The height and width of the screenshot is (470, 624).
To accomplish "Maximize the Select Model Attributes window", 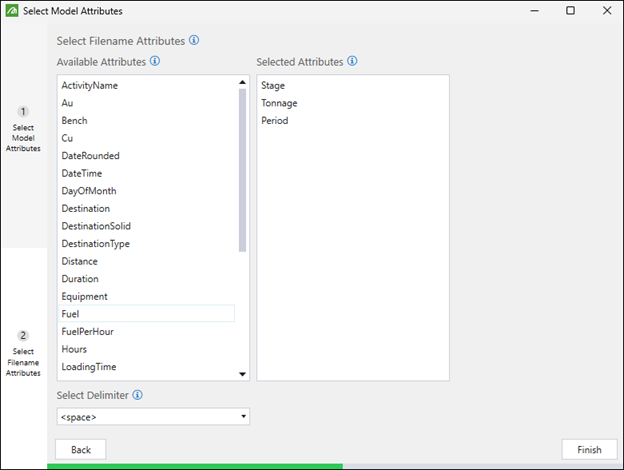I will (570, 11).
